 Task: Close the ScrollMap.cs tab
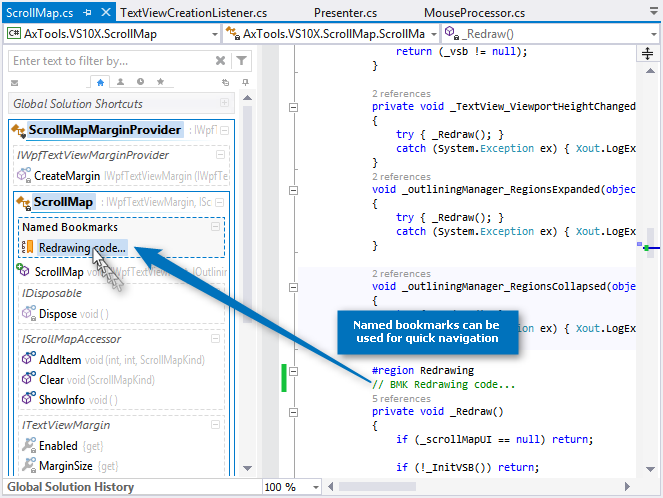[x=106, y=12]
